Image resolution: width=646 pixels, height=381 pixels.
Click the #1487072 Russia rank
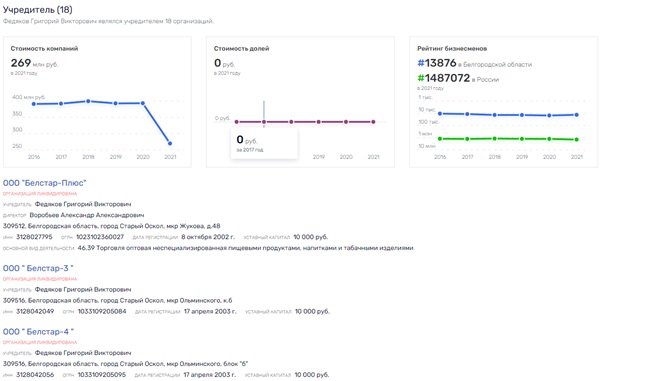[444, 78]
